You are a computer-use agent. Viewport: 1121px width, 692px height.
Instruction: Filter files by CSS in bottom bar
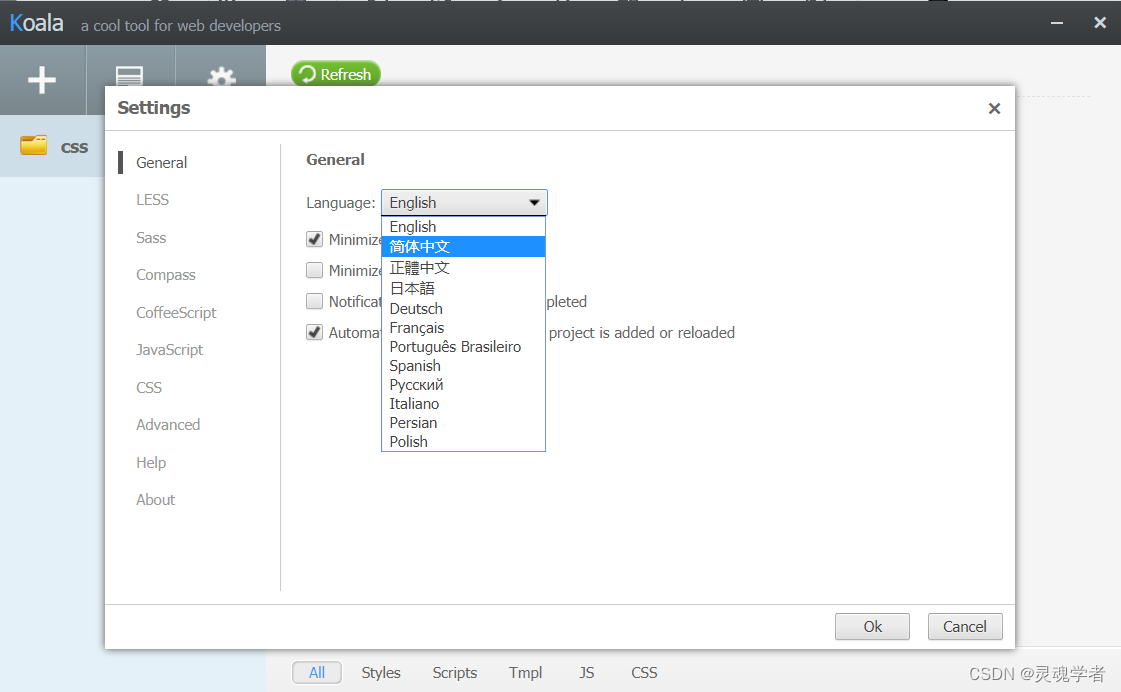(644, 673)
